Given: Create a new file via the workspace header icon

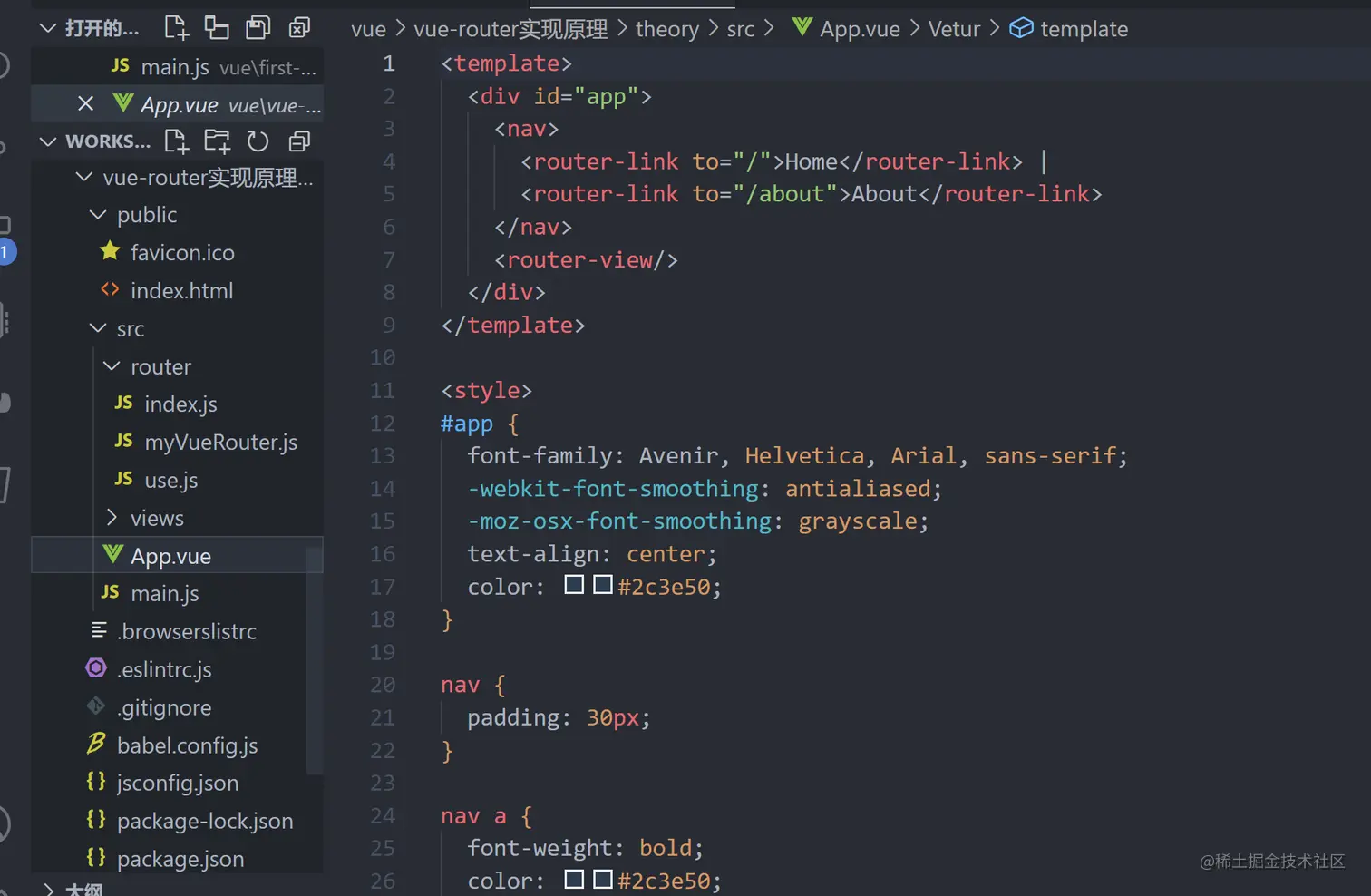Looking at the screenshot, I should [177, 141].
